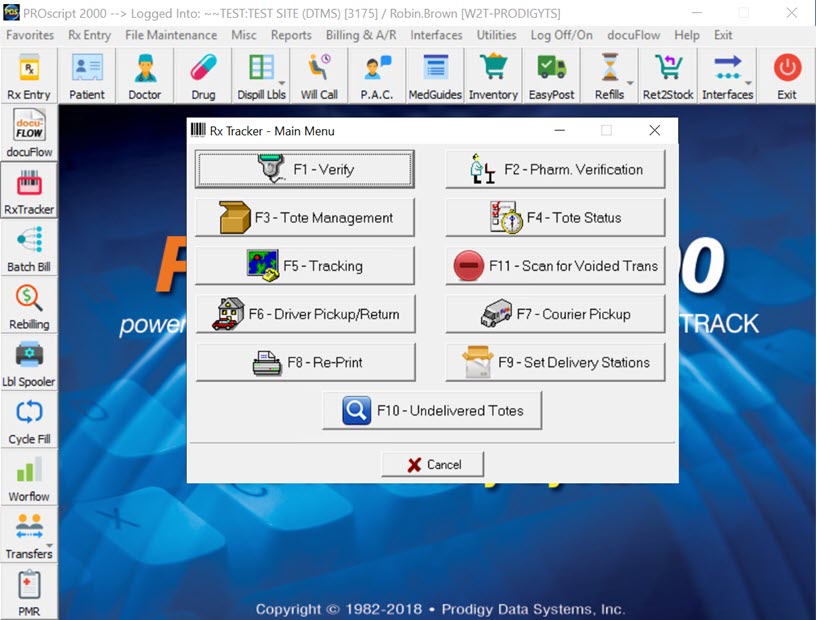Open MedGuides from the toolbar
Screen dimensions: 817x620
pyautogui.click(x=435, y=77)
